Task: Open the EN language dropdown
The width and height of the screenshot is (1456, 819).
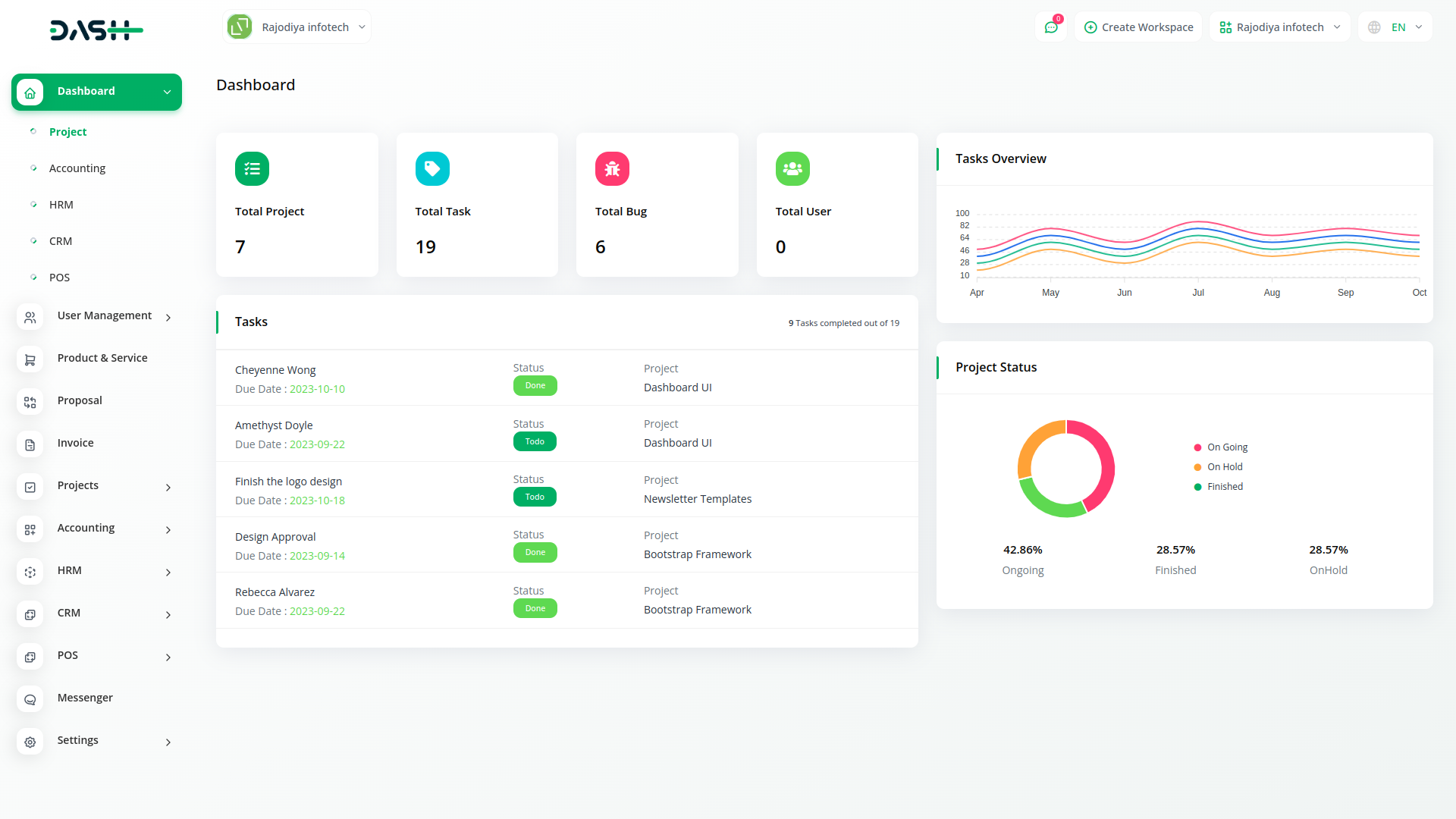Action: [1395, 27]
